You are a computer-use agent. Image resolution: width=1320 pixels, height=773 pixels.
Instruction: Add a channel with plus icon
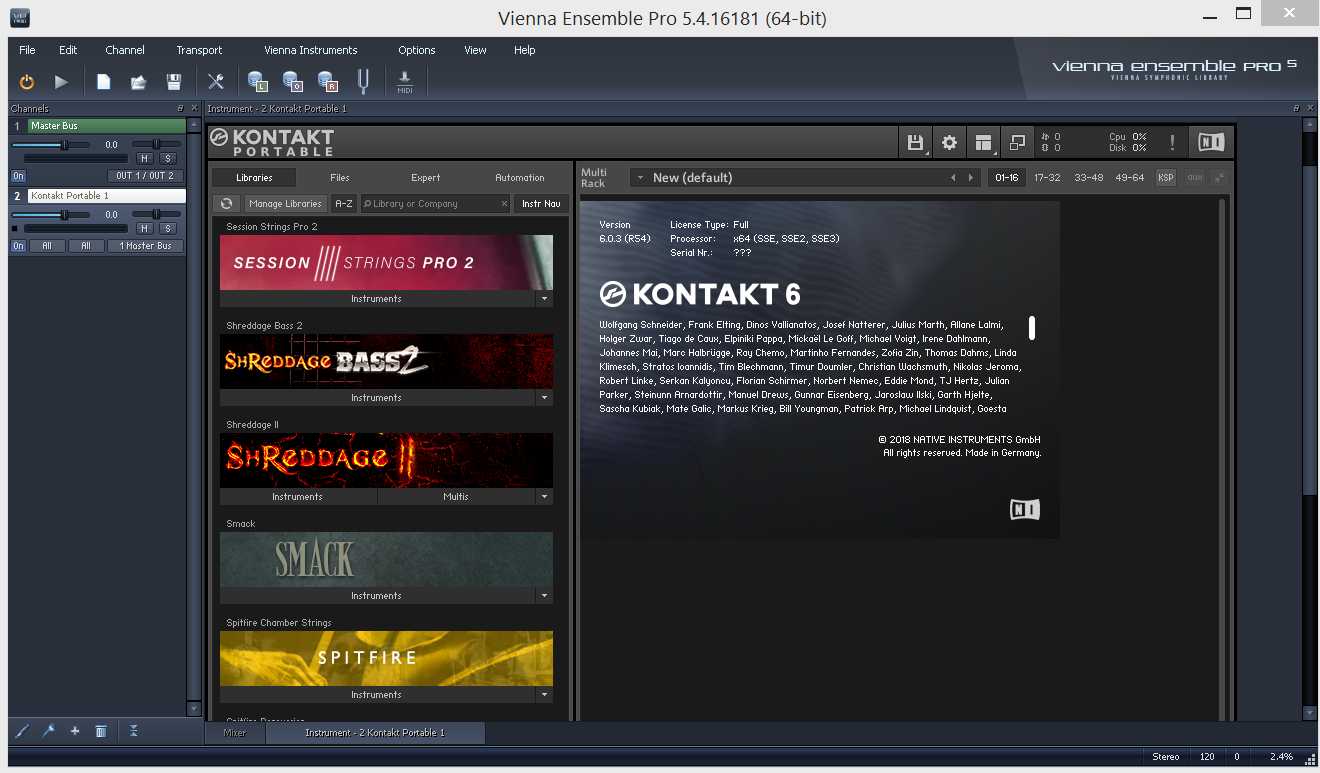(74, 731)
